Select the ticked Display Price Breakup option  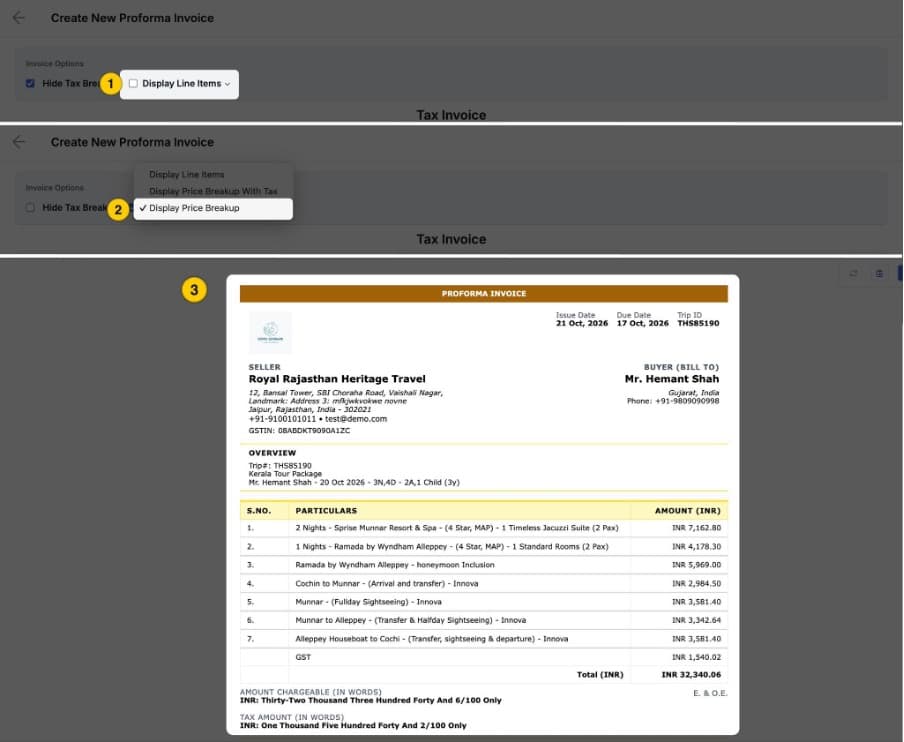(213, 208)
